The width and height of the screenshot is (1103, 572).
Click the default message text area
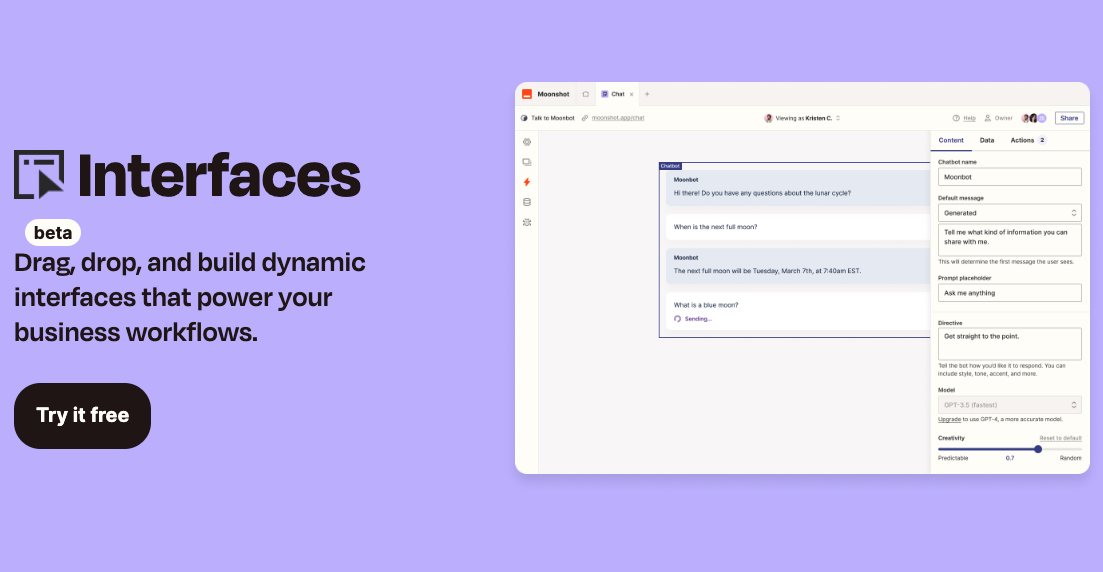point(1009,240)
